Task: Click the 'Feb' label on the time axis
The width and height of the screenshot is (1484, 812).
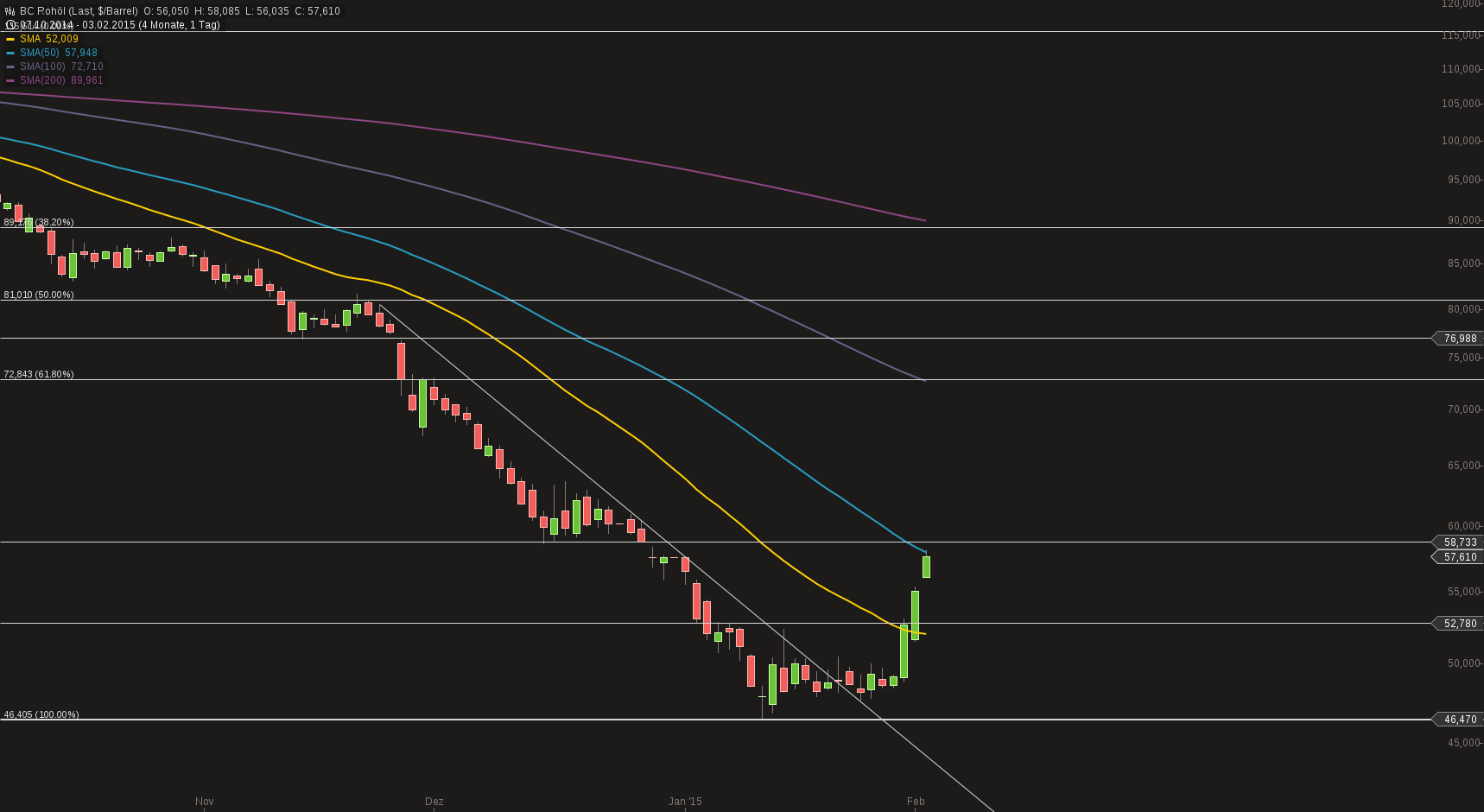Action: [916, 802]
